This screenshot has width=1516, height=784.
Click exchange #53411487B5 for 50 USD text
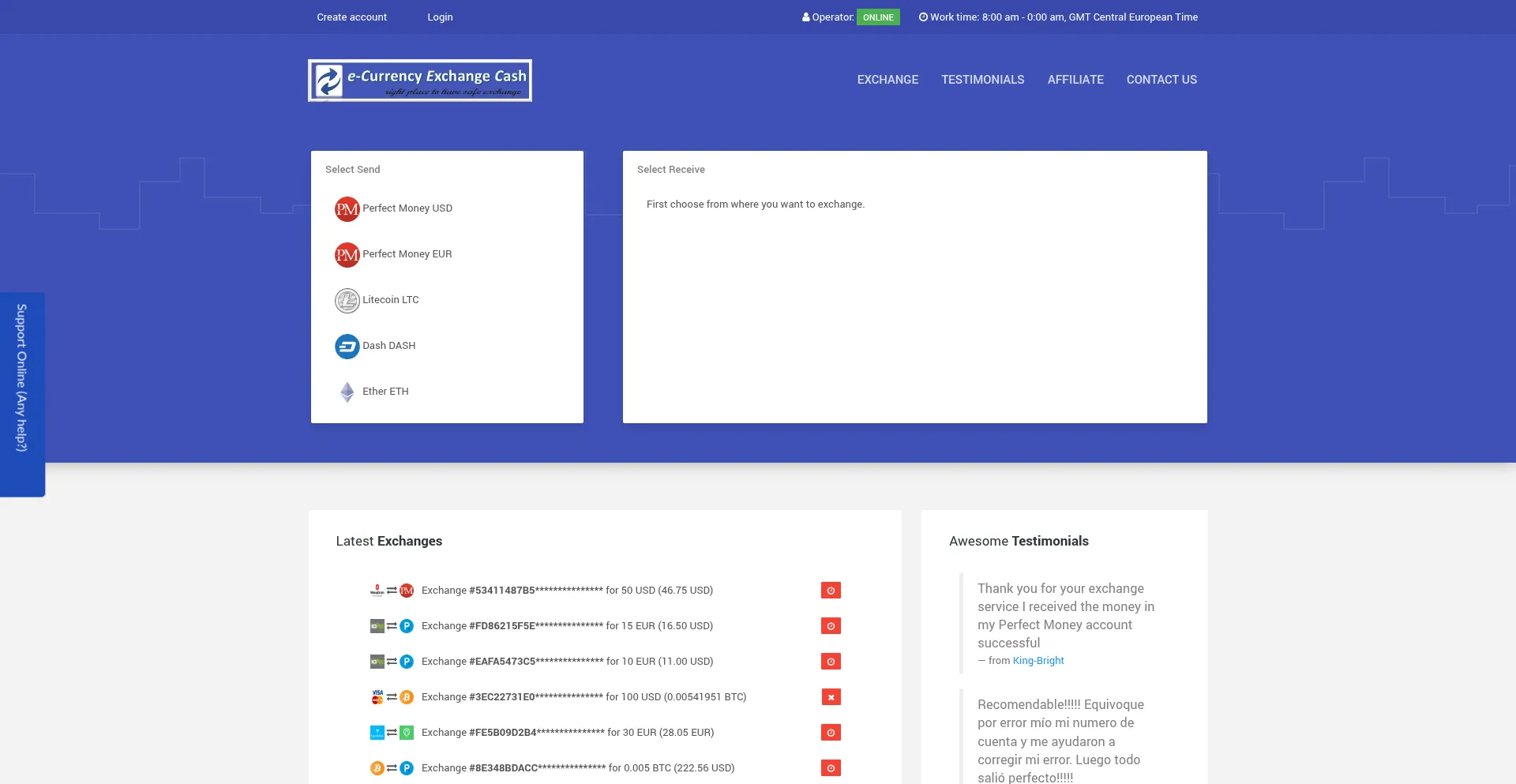[567, 591]
